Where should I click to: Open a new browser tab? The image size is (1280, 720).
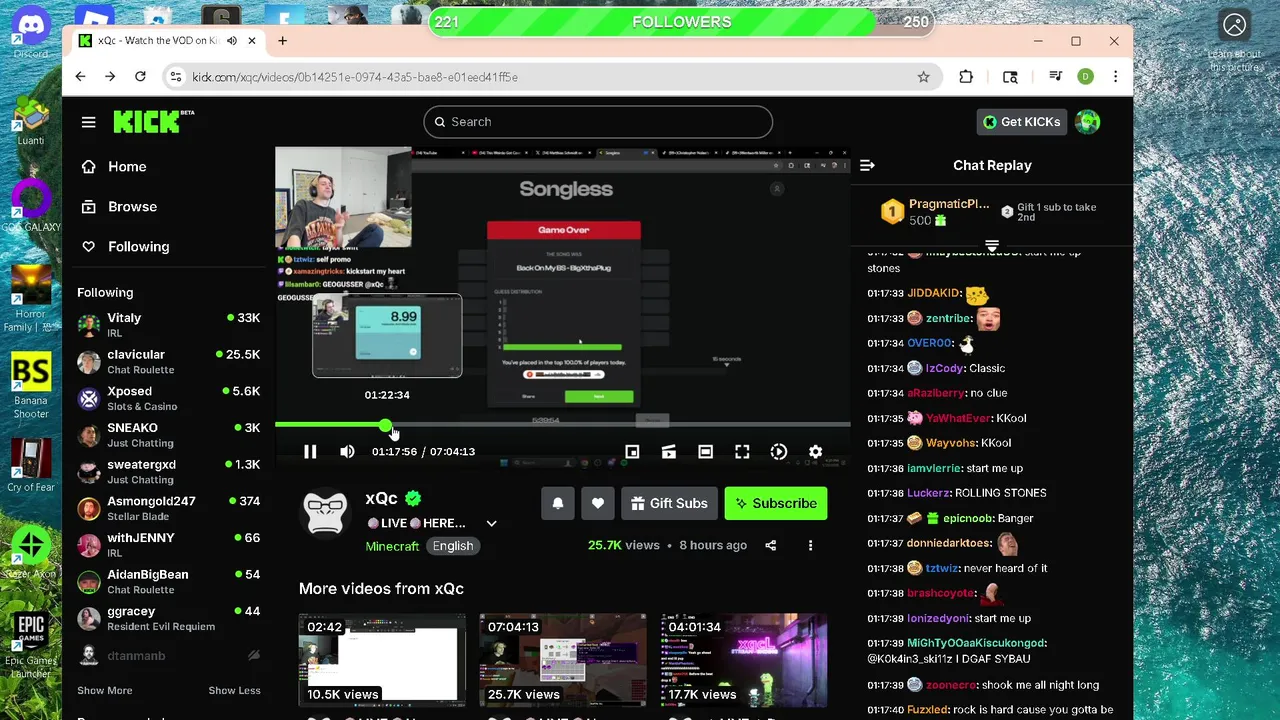(282, 41)
